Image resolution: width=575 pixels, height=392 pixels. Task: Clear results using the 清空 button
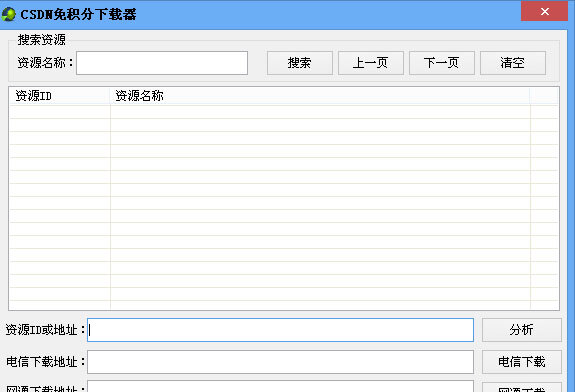(513, 63)
